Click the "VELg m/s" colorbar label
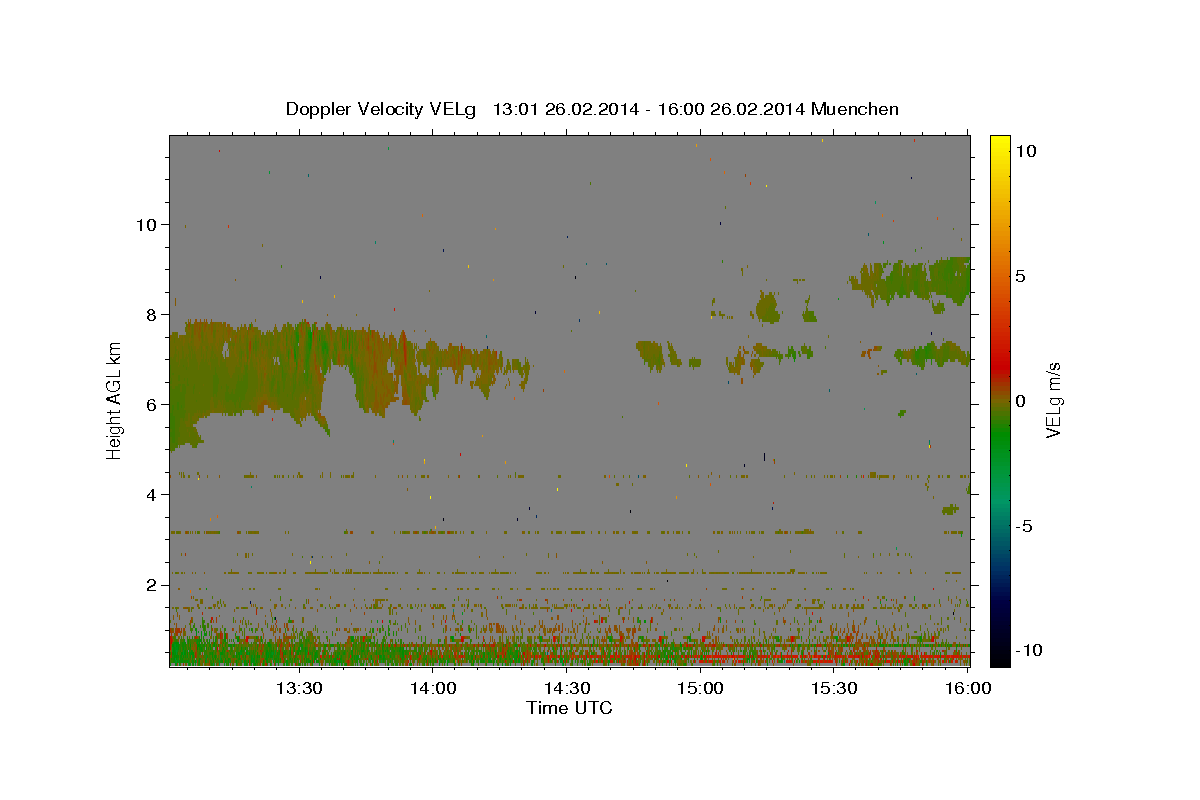The height and width of the screenshot is (800, 1200). 1053,400
